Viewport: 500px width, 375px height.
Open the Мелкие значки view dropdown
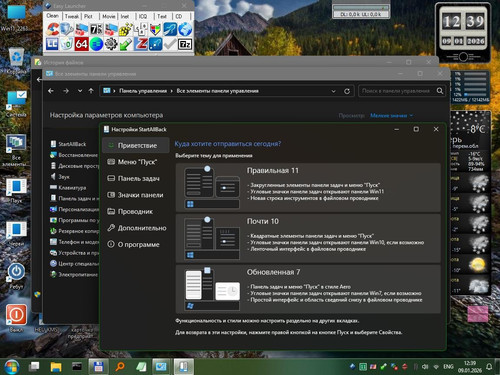click(x=392, y=115)
